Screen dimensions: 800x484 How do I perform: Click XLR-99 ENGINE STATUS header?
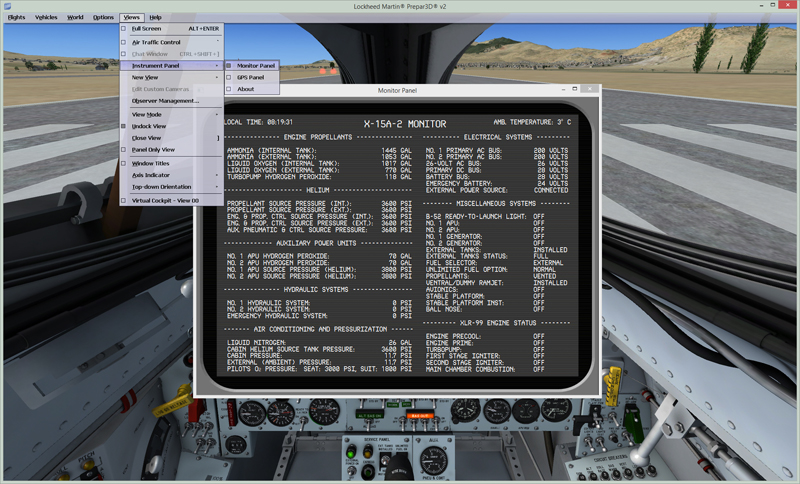498,323
